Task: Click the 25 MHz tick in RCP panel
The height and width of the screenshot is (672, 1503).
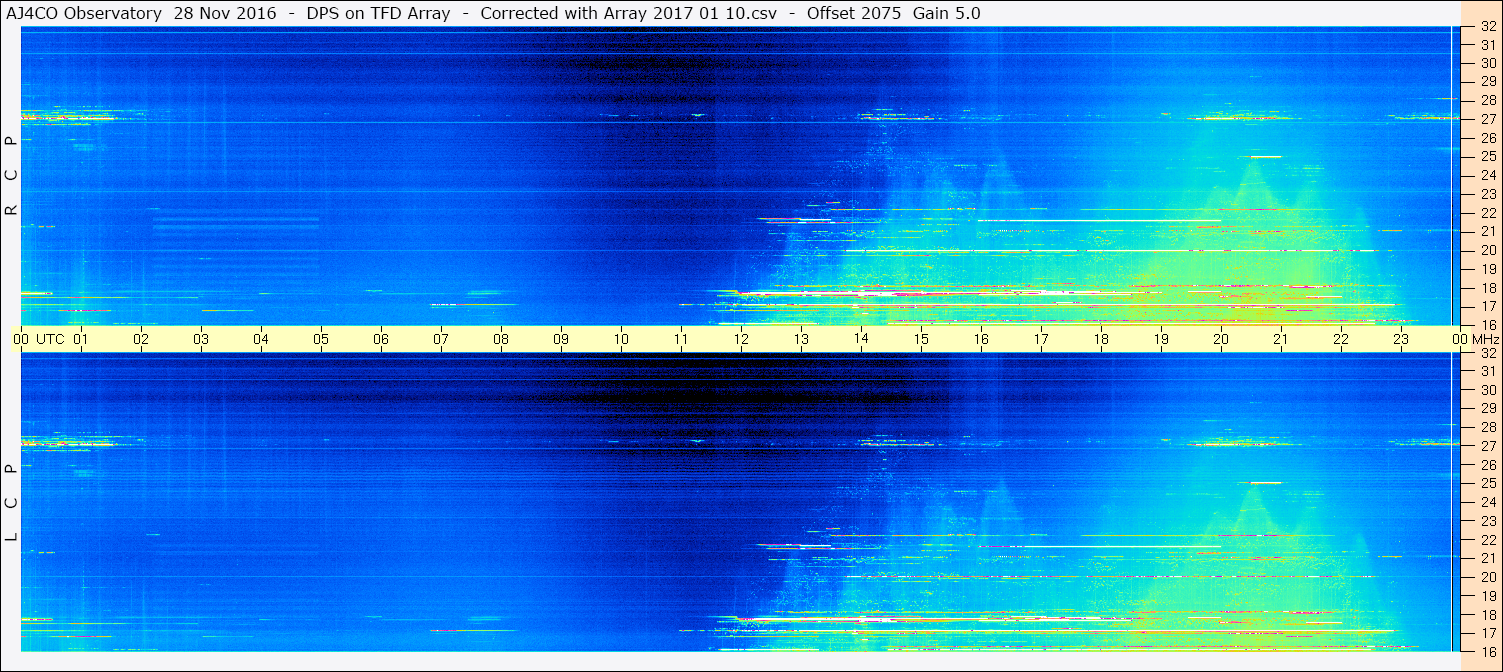Action: coord(1488,156)
